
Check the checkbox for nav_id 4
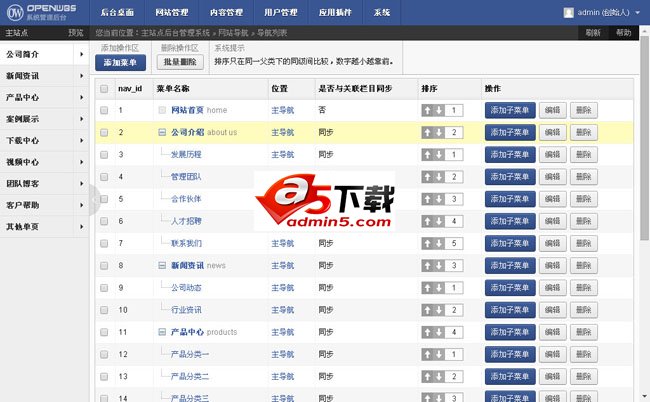(x=104, y=177)
